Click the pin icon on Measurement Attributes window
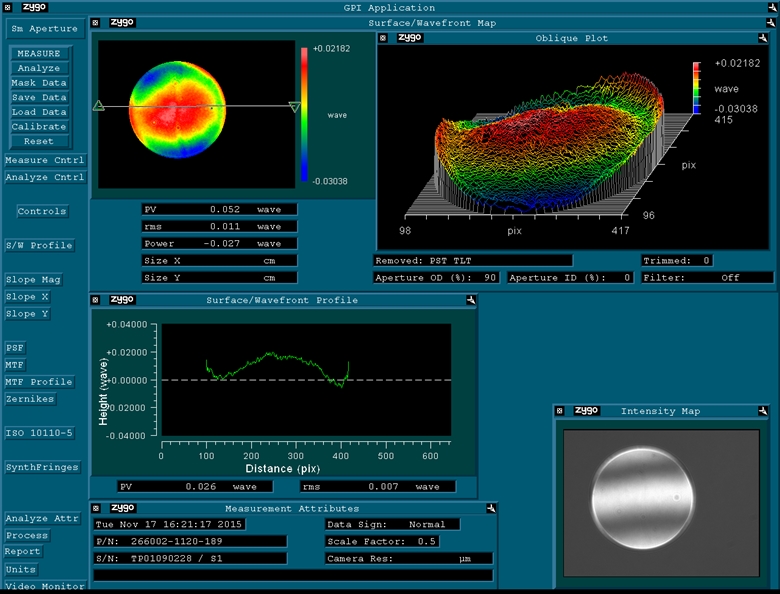Image resolution: width=780 pixels, height=594 pixels. click(491, 508)
